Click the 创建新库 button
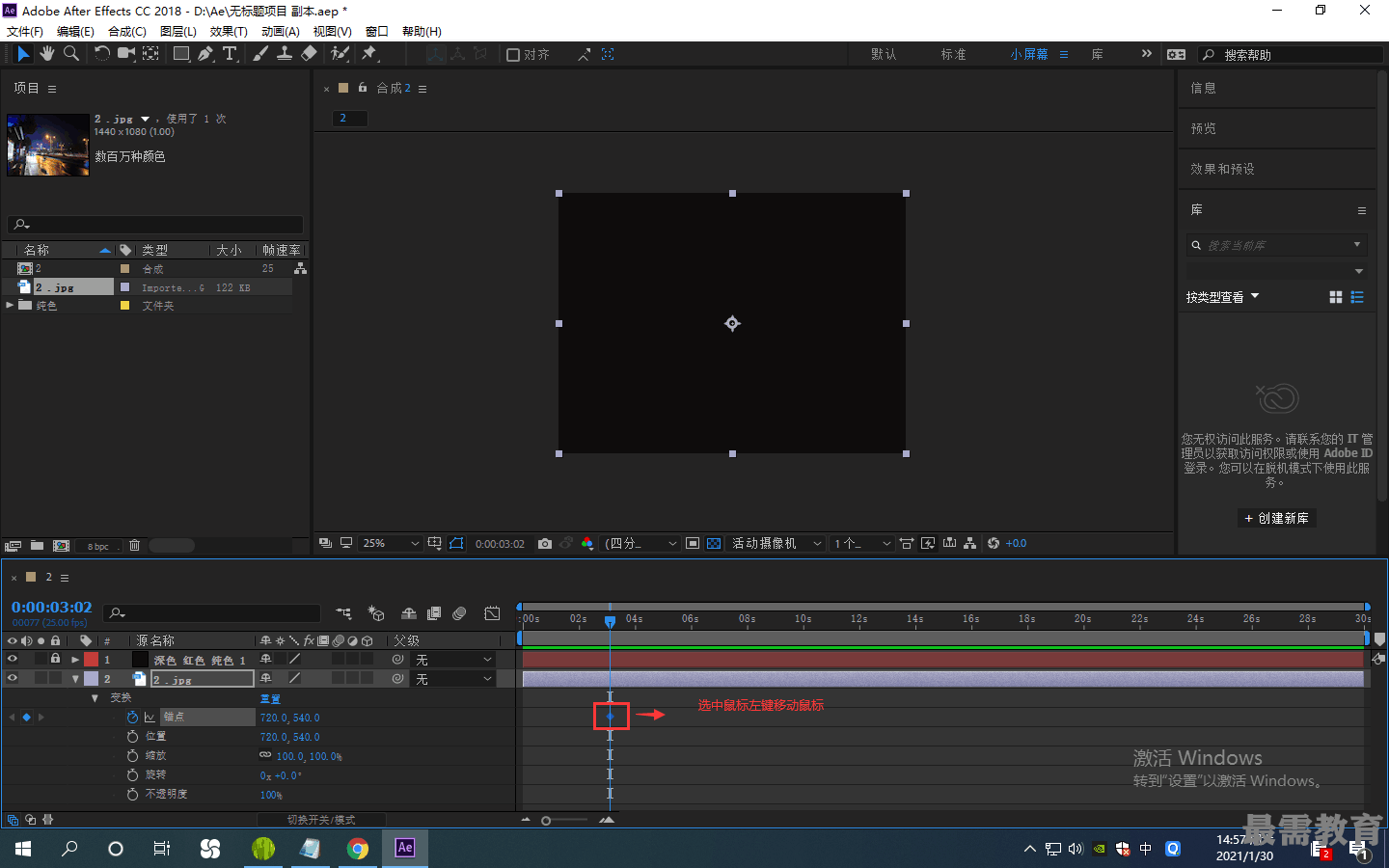 pyautogui.click(x=1277, y=518)
